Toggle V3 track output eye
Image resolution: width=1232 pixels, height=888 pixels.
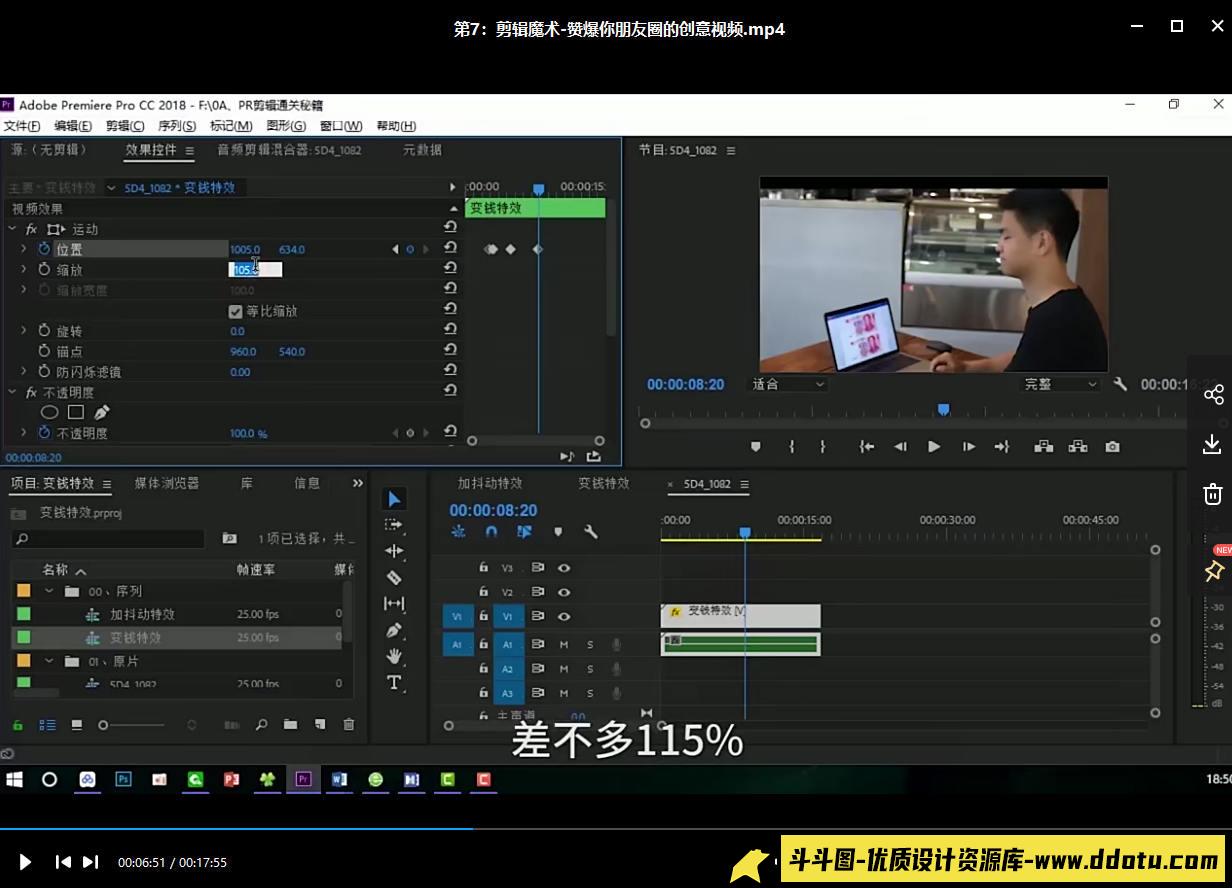tap(564, 567)
